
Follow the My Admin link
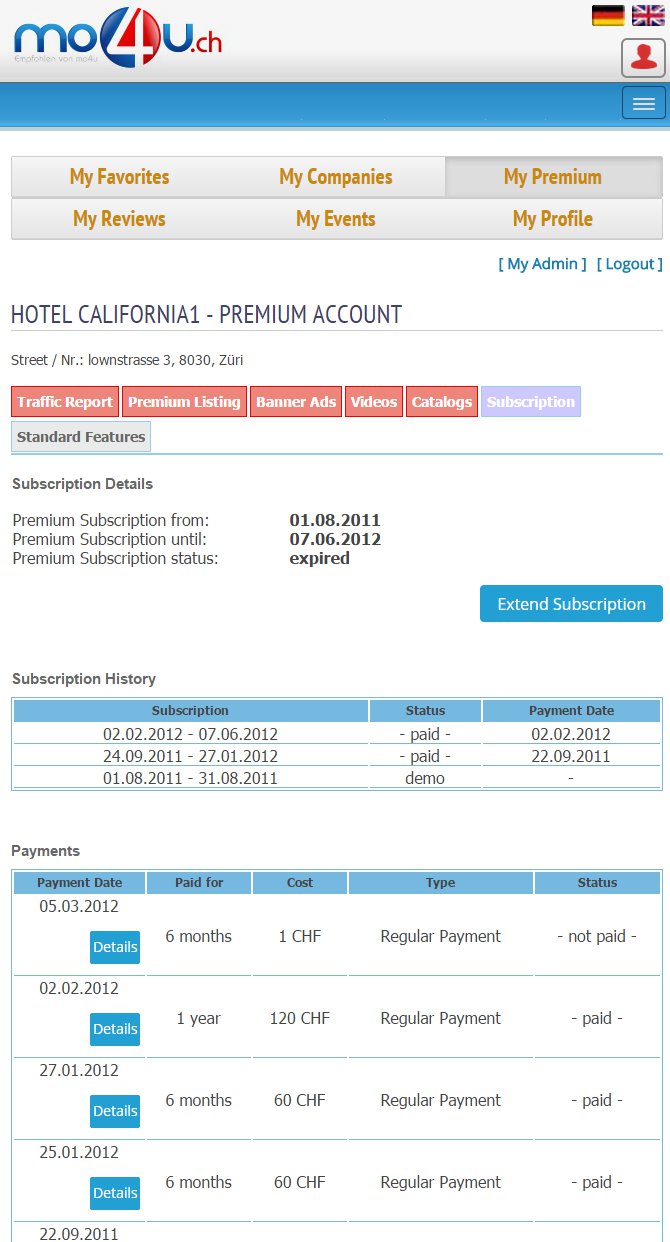click(x=542, y=264)
